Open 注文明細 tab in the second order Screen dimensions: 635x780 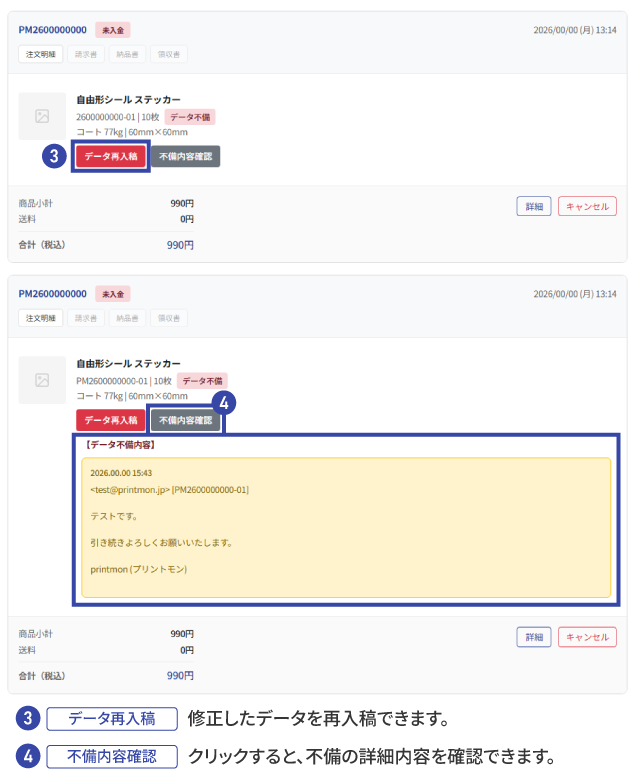pos(41,318)
